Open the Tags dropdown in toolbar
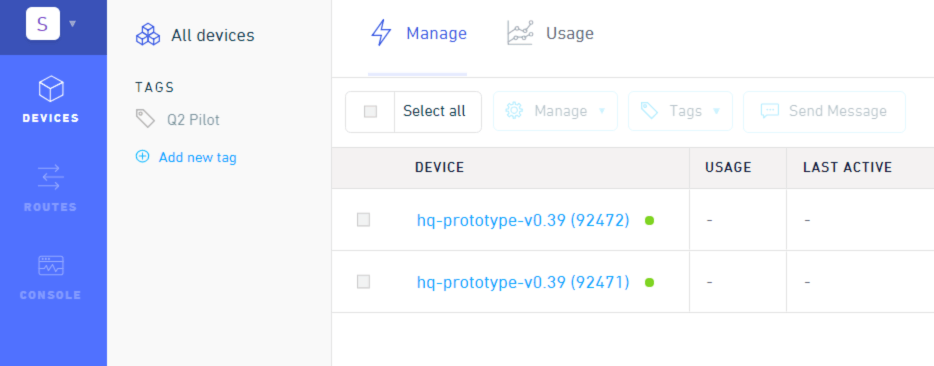This screenshot has width=934, height=366. tap(680, 111)
